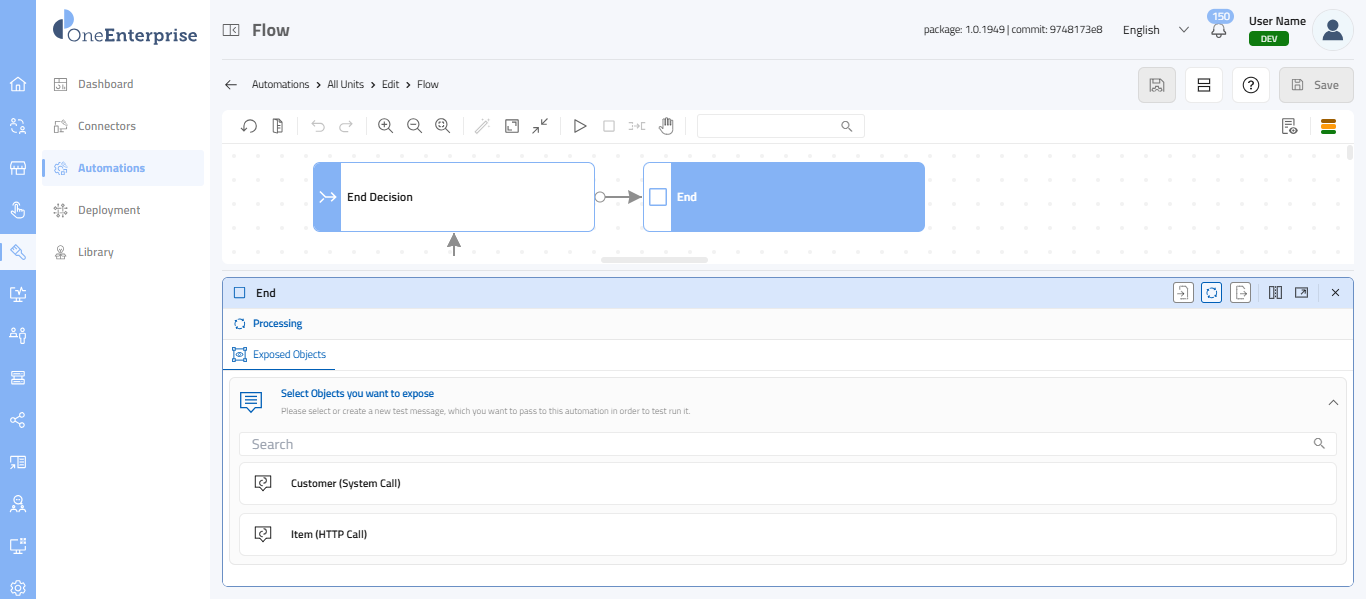Click the zoom out magnifier icon

[414, 126]
